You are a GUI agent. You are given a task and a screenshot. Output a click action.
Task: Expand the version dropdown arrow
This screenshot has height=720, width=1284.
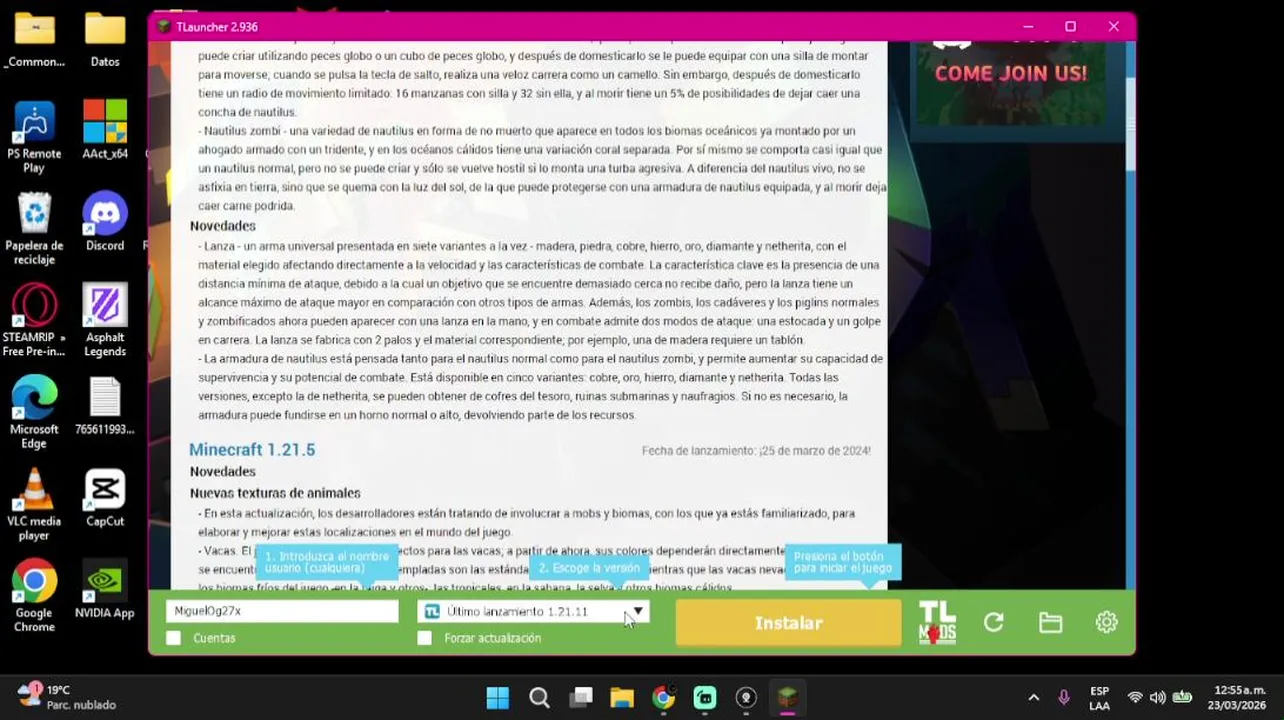tap(638, 611)
